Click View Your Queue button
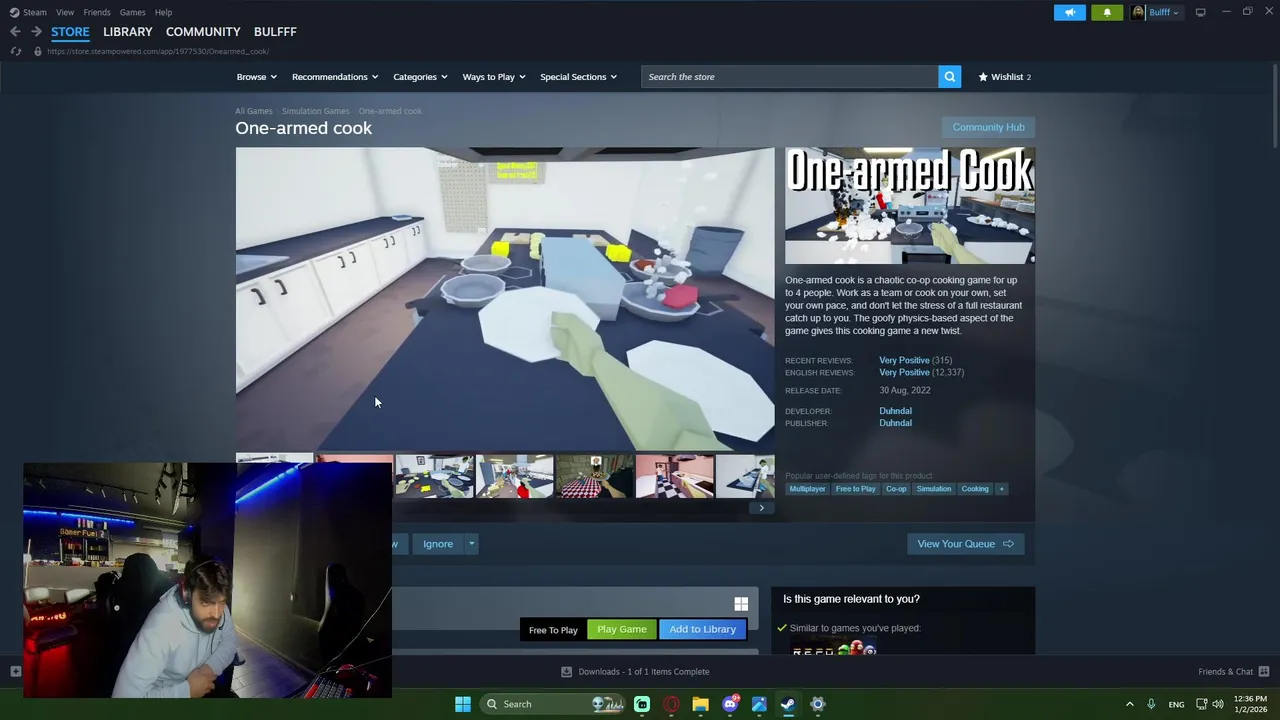The image size is (1280, 720). coord(965,544)
